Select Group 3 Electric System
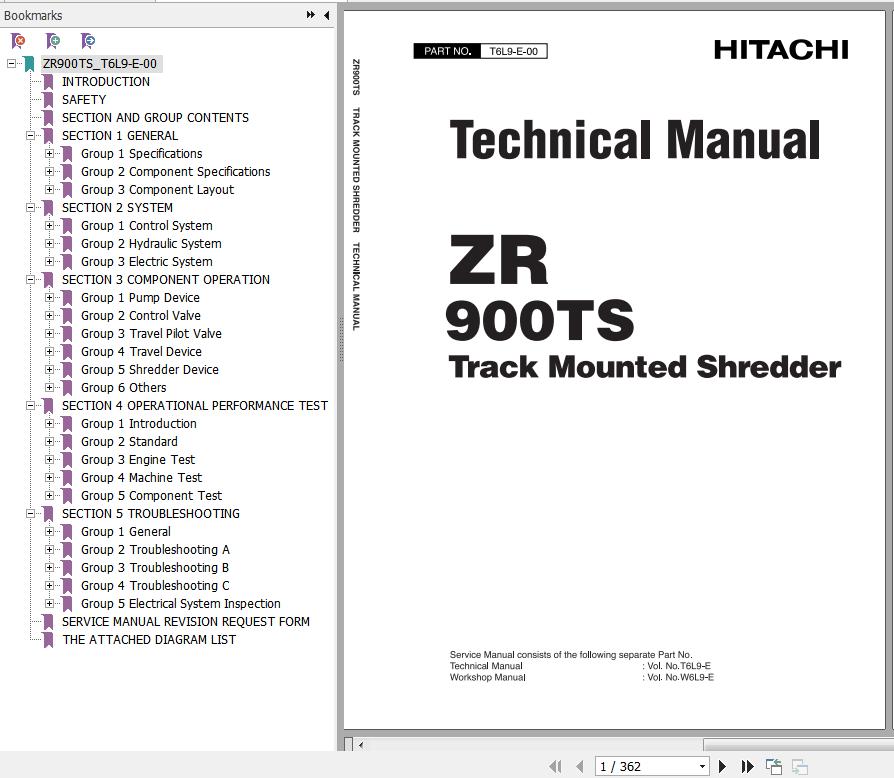This screenshot has height=778, width=894. (x=147, y=262)
